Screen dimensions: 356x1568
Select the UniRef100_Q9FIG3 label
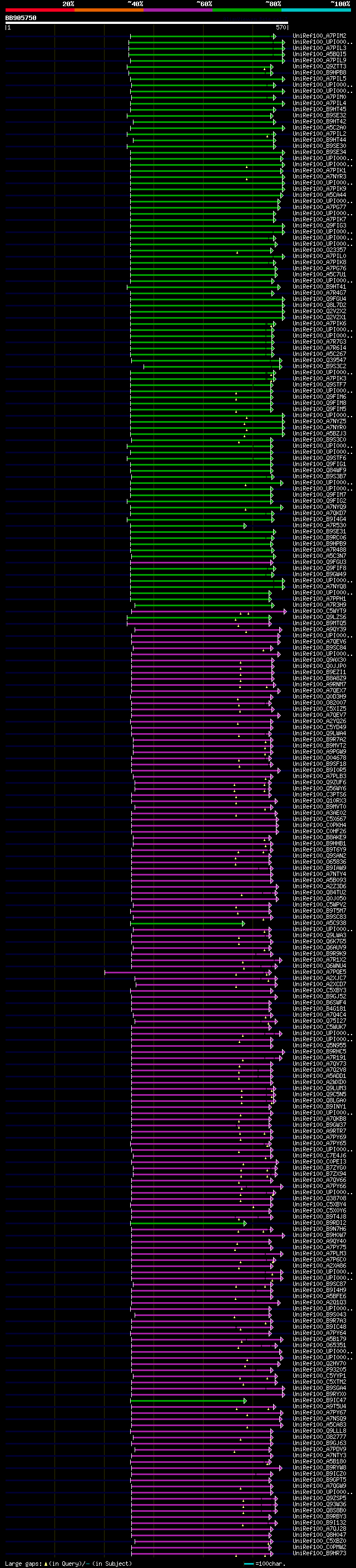[x=319, y=226]
